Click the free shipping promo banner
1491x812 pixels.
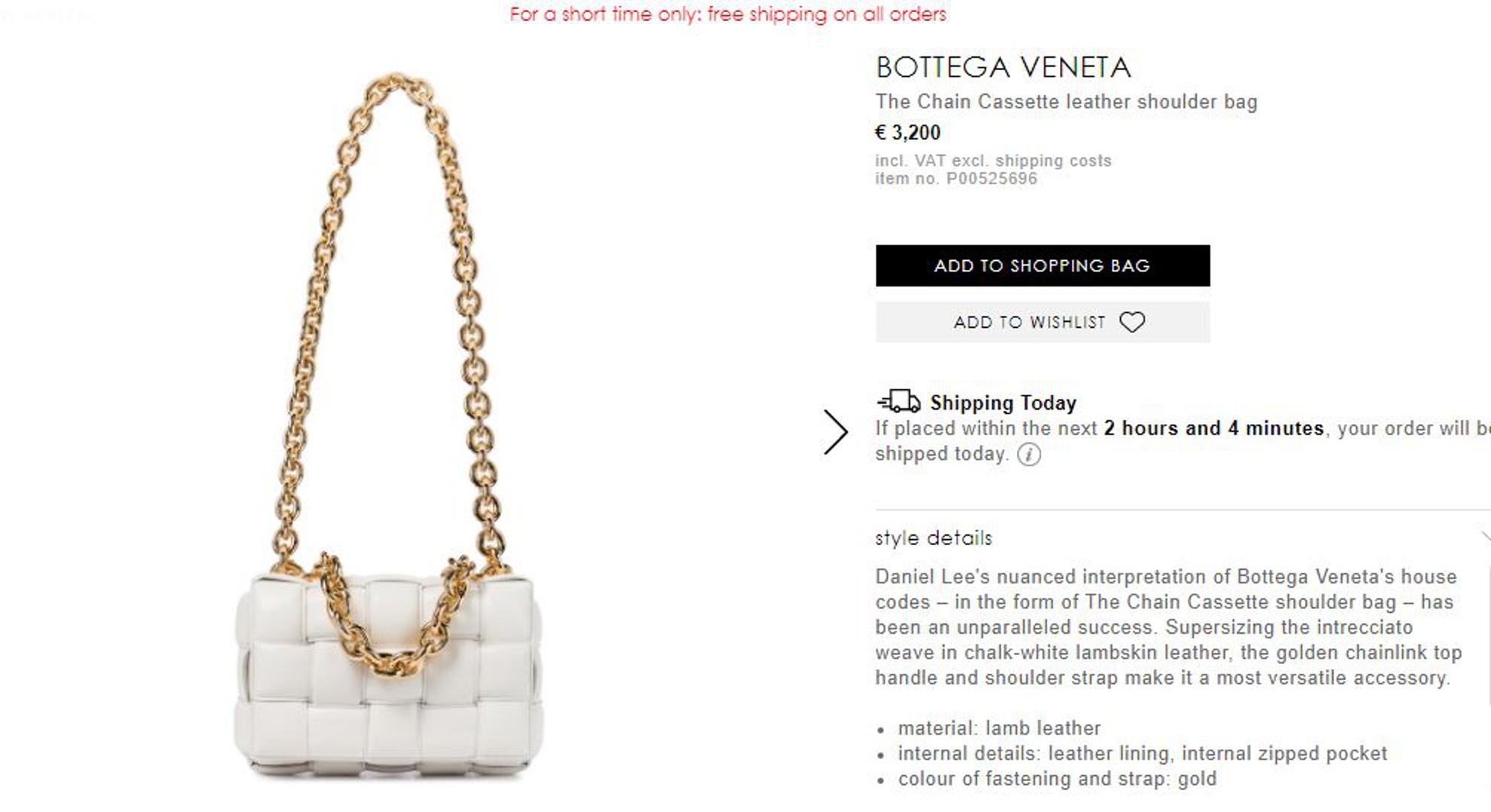727,14
